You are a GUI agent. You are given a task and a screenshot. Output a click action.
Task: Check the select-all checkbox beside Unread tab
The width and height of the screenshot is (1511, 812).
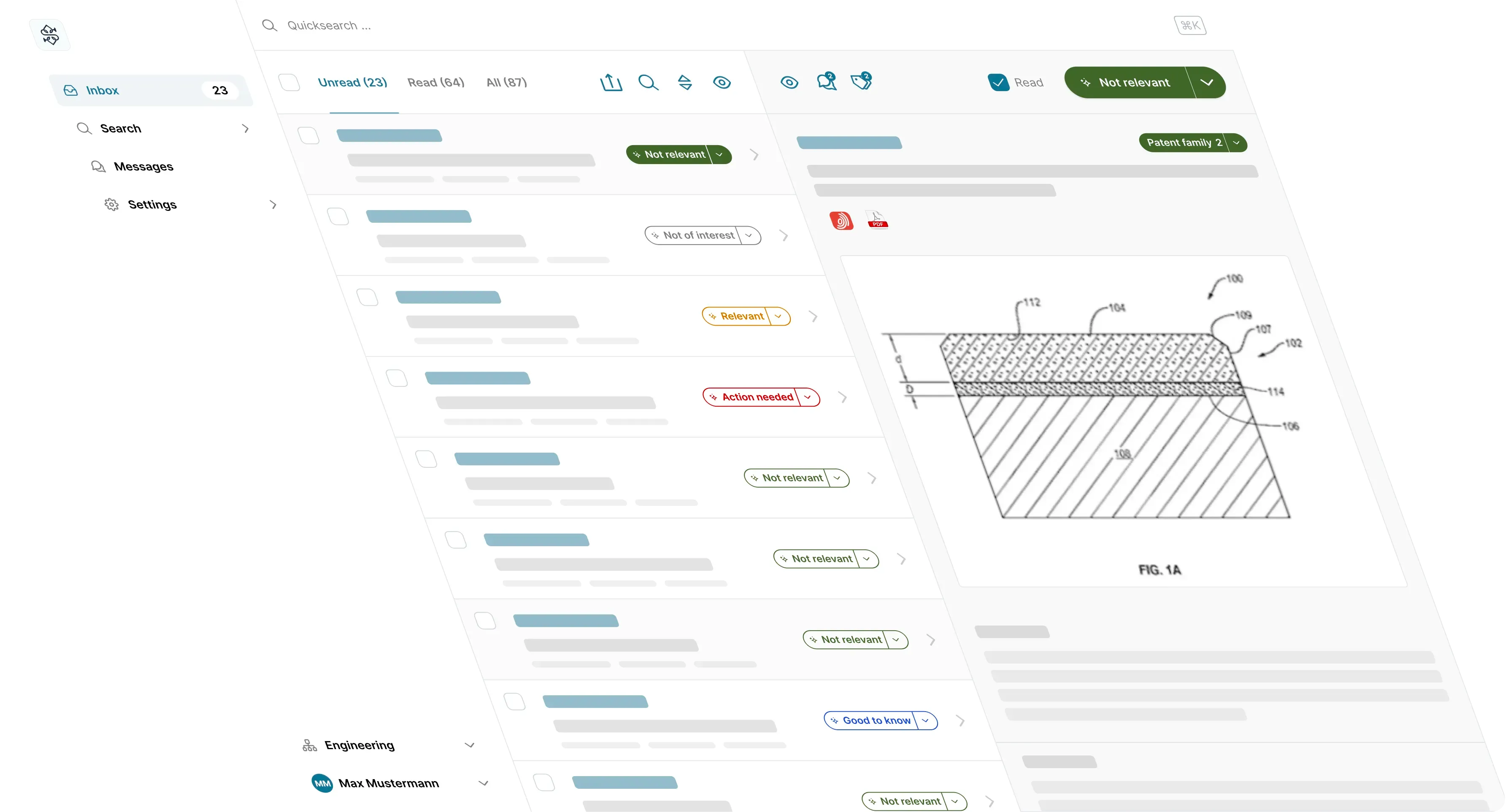click(x=289, y=82)
